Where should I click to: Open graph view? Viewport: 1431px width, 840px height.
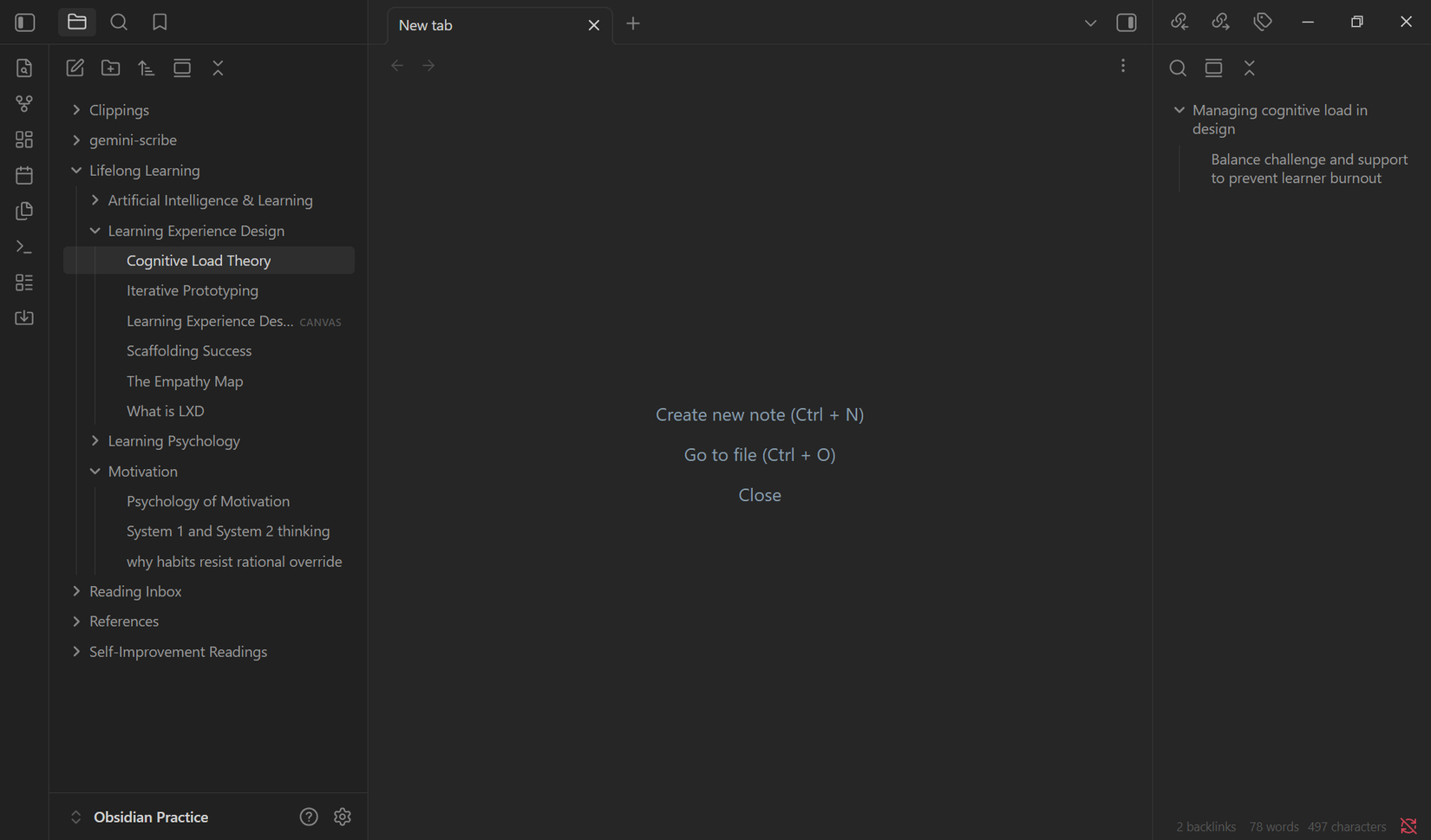[x=24, y=104]
